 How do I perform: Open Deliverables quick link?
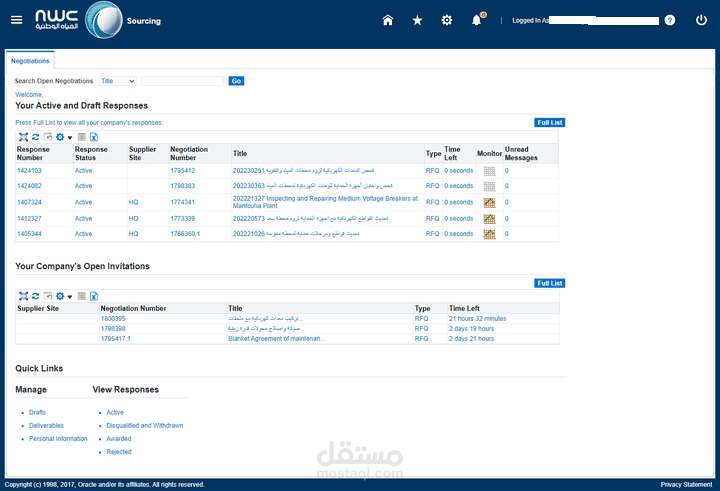46,426
